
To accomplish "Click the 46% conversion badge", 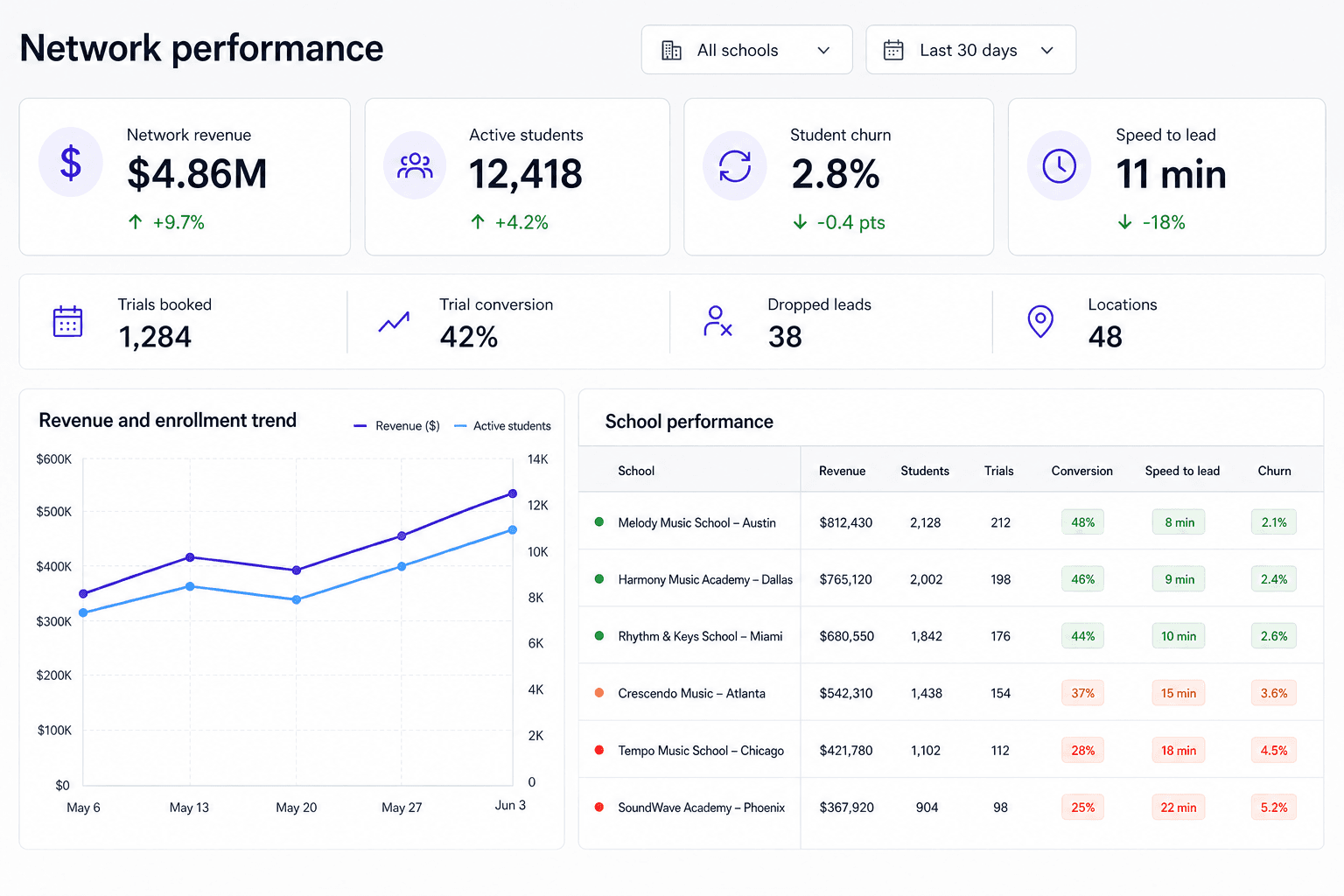I will 1082,579.
